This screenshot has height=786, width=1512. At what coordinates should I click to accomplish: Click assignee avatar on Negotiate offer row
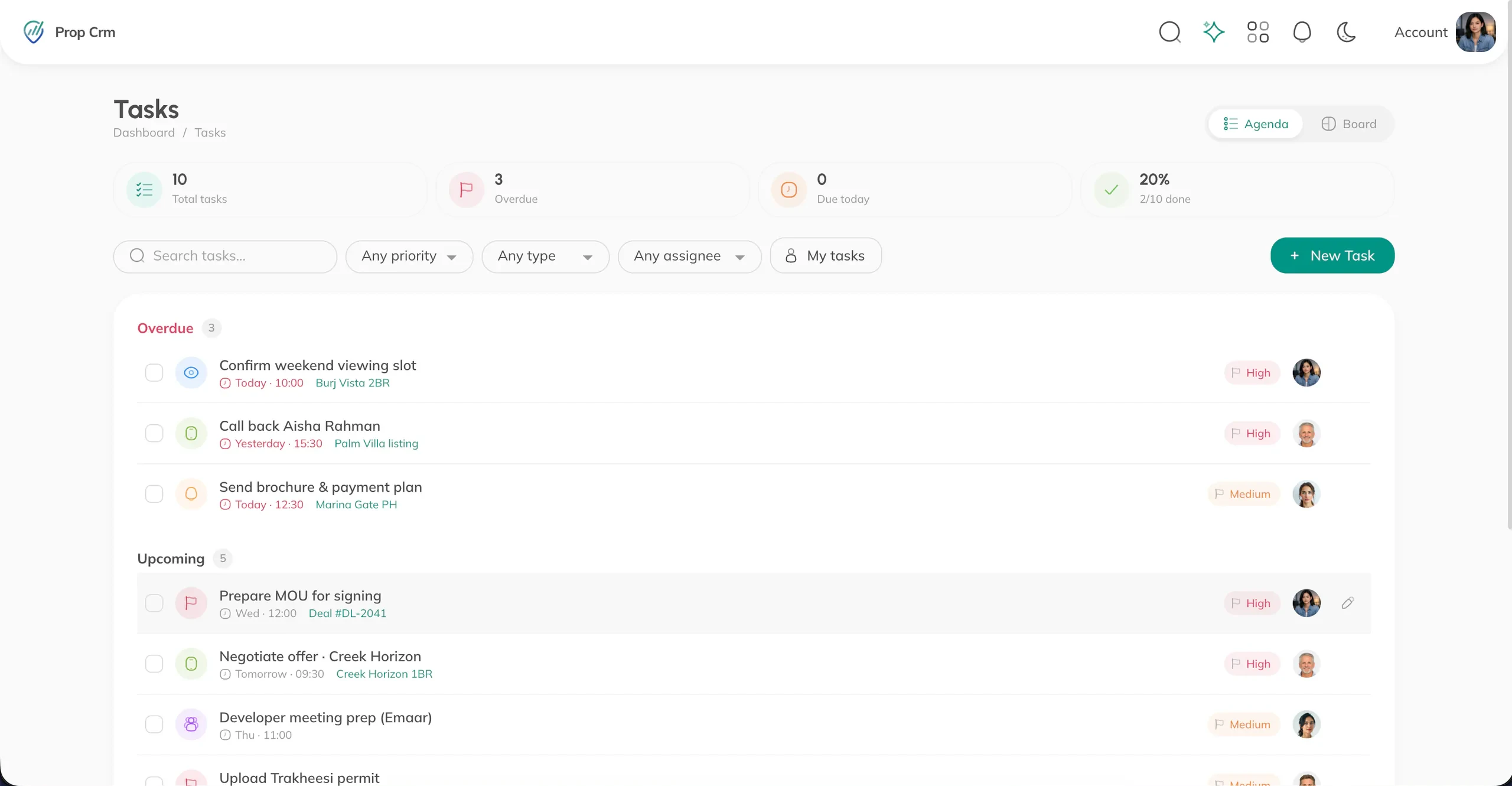(x=1306, y=664)
